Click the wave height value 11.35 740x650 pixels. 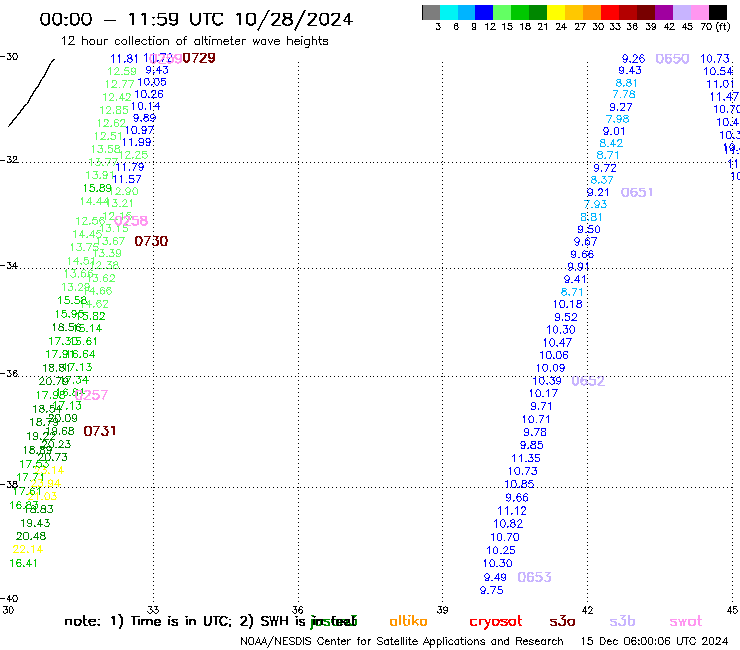coord(526,458)
